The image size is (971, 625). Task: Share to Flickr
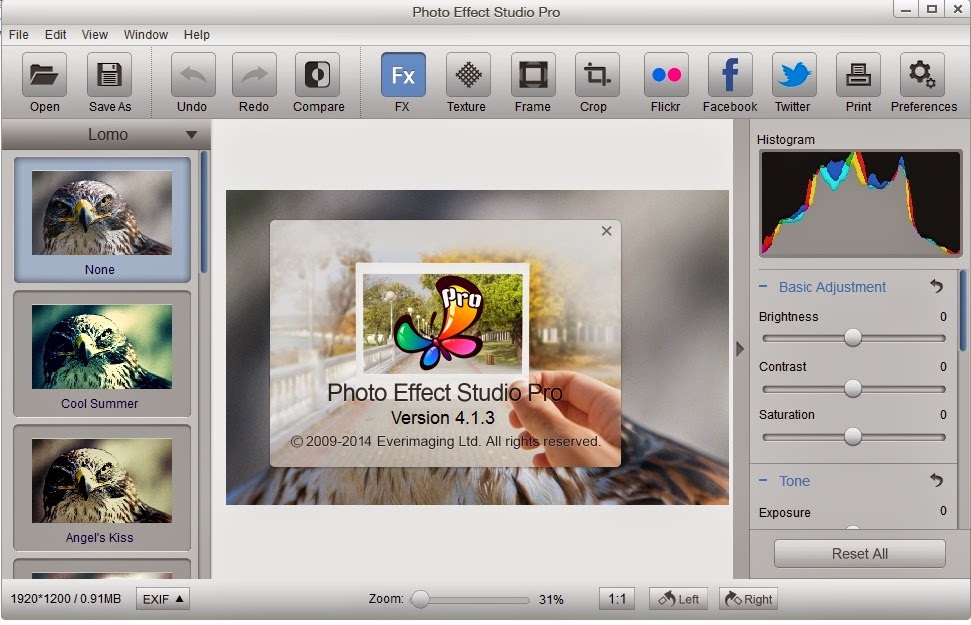[x=666, y=75]
